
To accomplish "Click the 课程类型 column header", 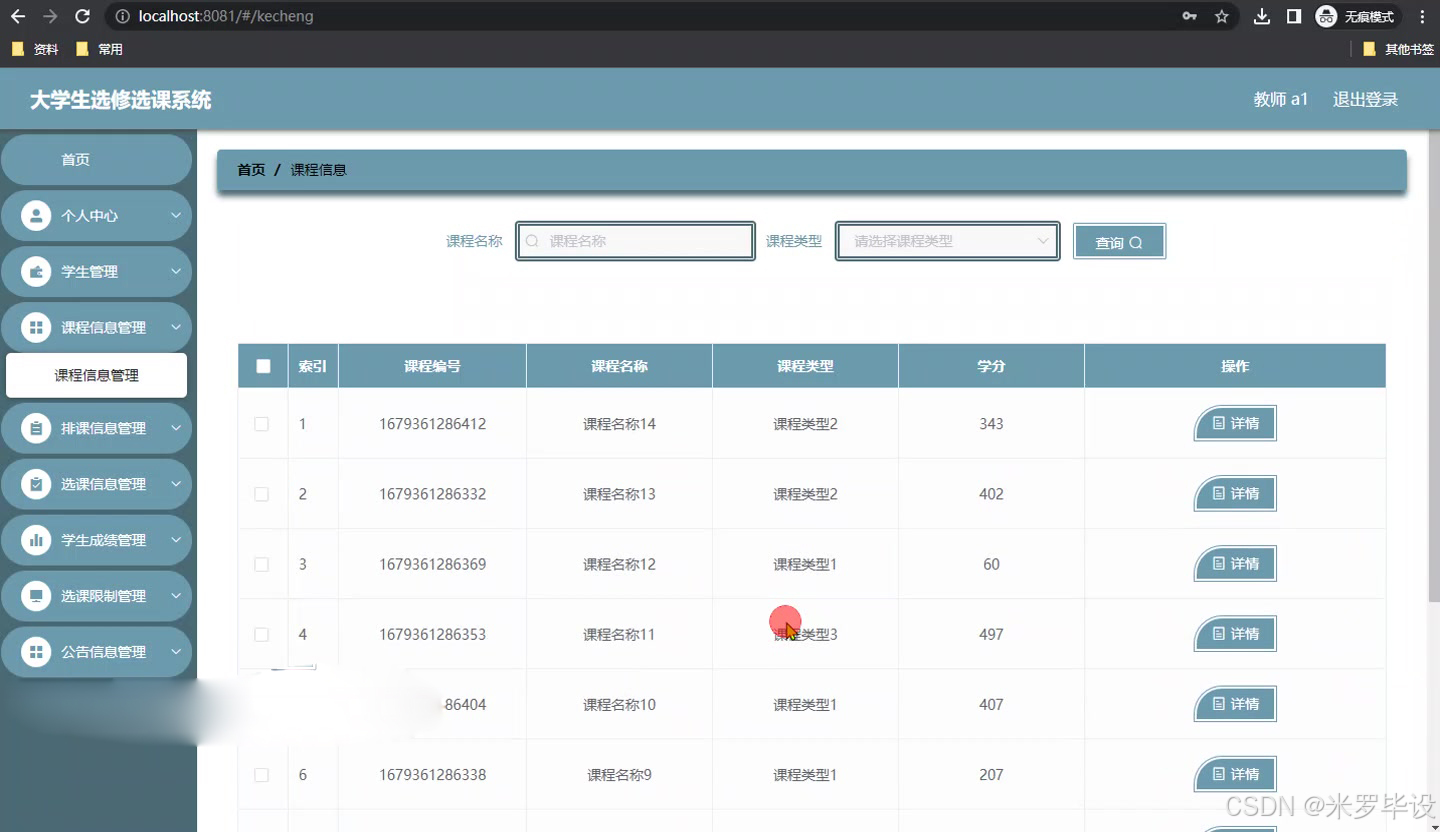I will (805, 366).
